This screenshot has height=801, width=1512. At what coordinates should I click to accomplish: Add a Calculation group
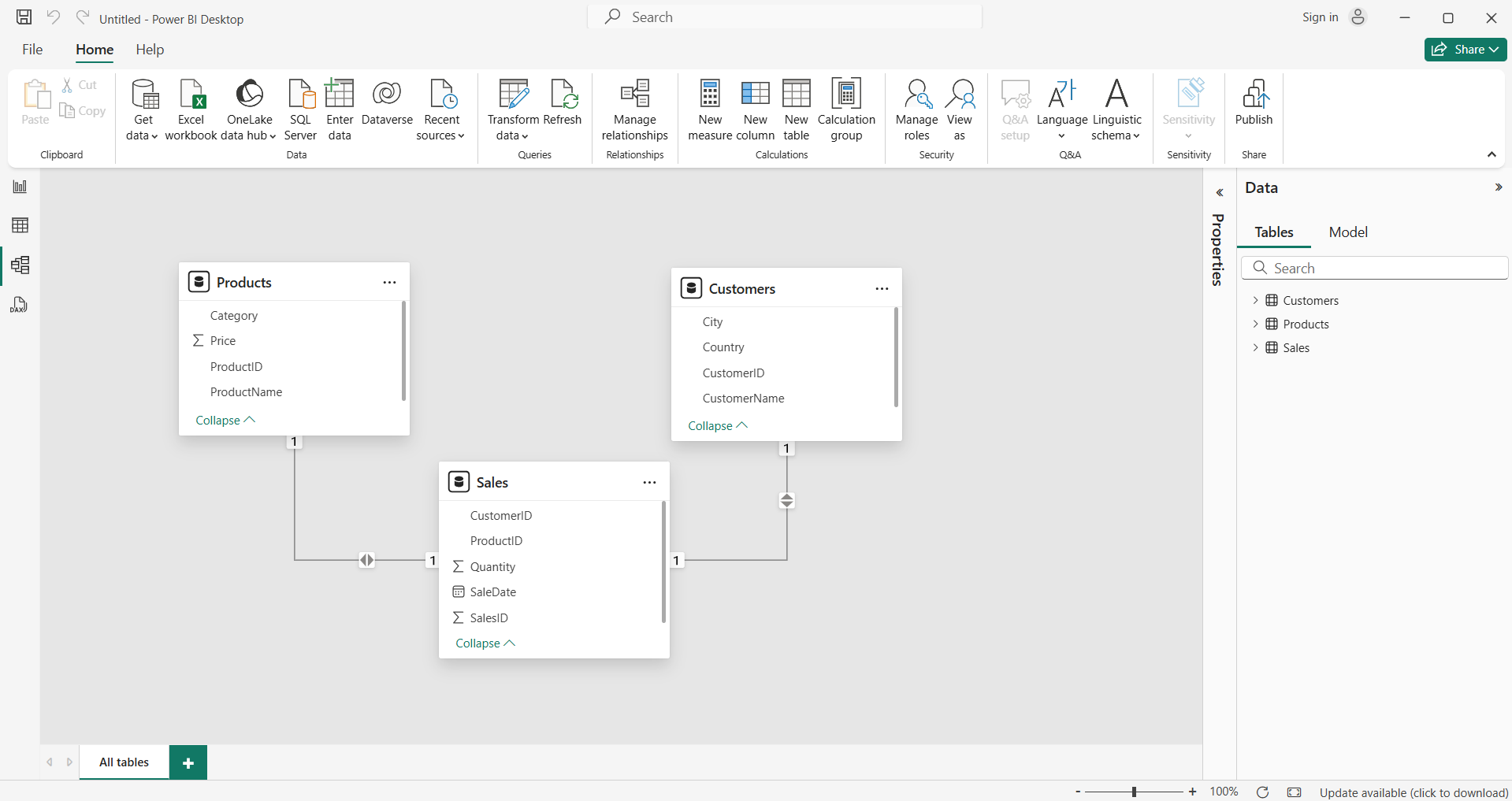[846, 109]
